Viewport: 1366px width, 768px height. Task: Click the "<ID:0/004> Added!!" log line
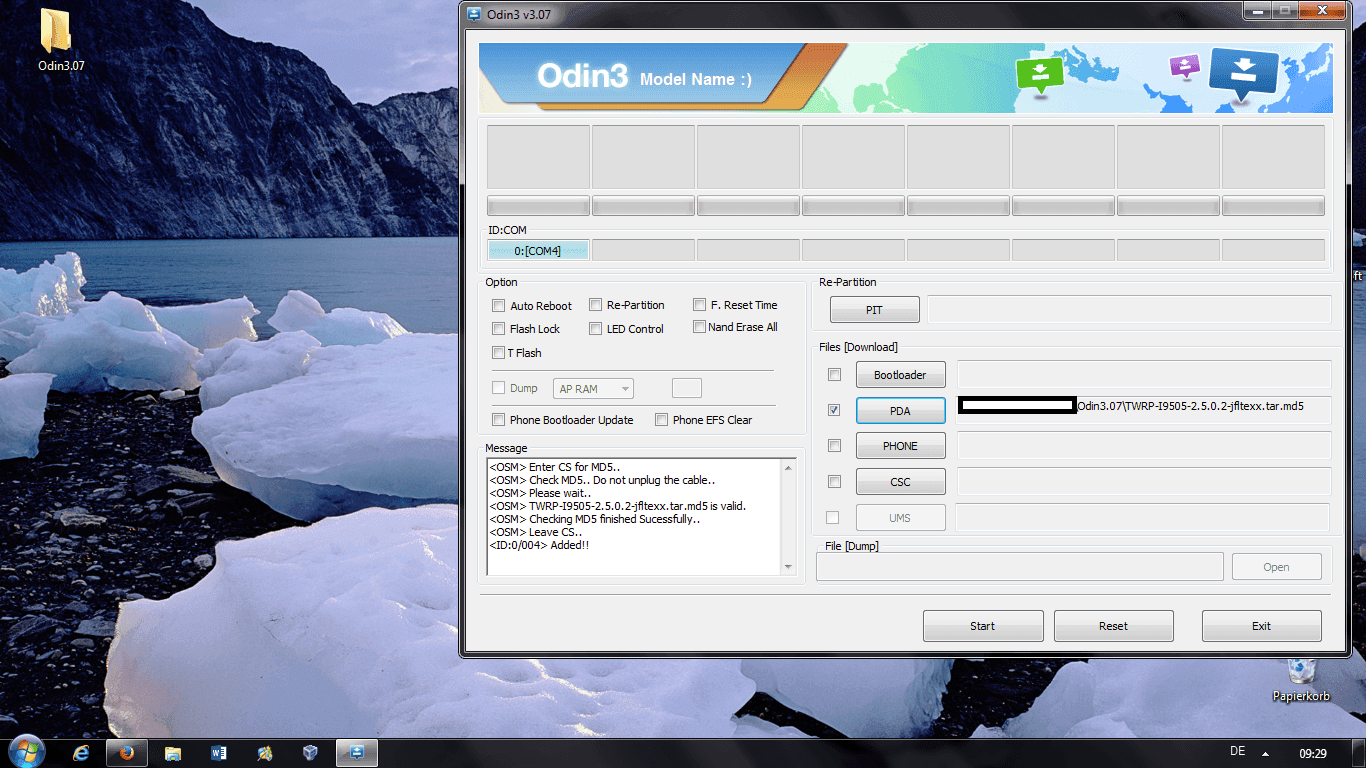pyautogui.click(x=539, y=545)
